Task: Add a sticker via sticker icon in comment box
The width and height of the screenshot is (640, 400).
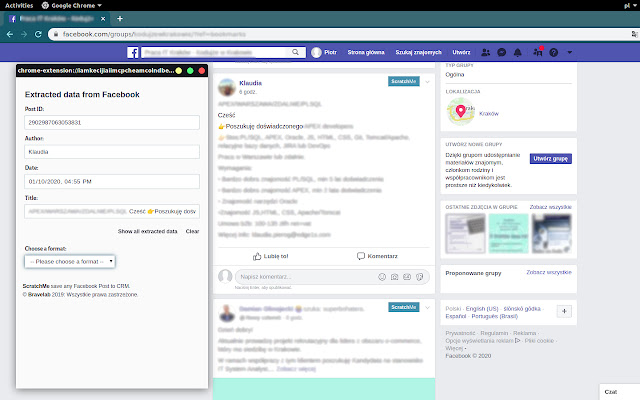Action: point(419,277)
